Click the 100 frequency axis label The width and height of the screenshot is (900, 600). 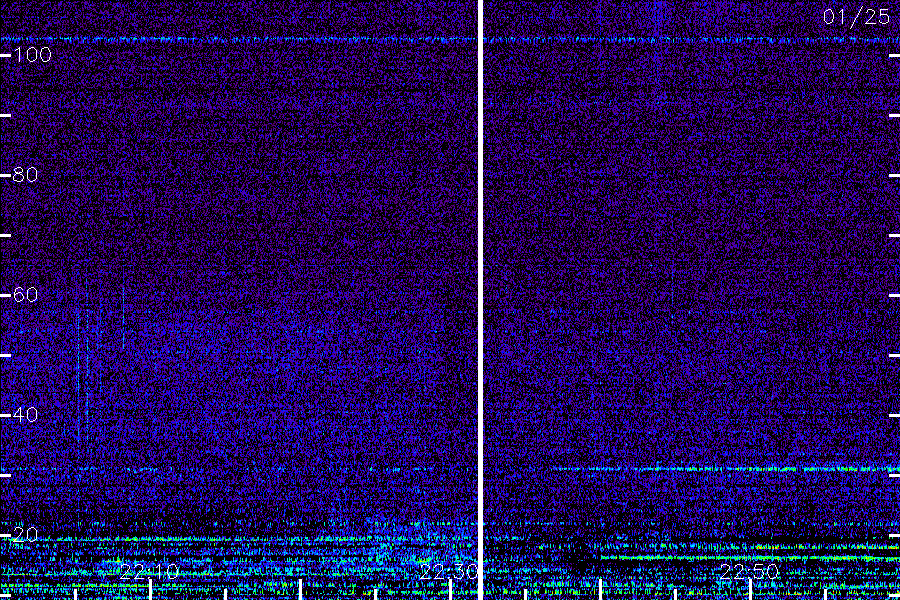[32, 55]
